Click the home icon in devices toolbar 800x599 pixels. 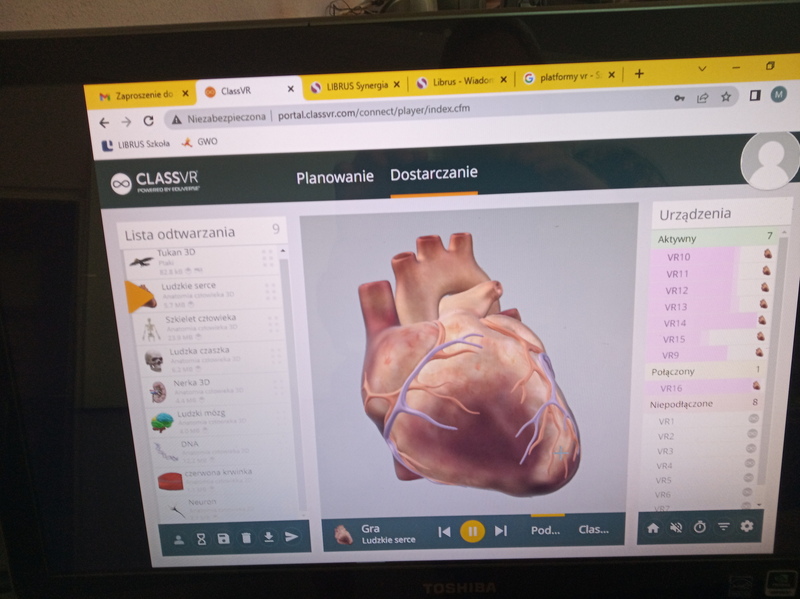point(653,527)
